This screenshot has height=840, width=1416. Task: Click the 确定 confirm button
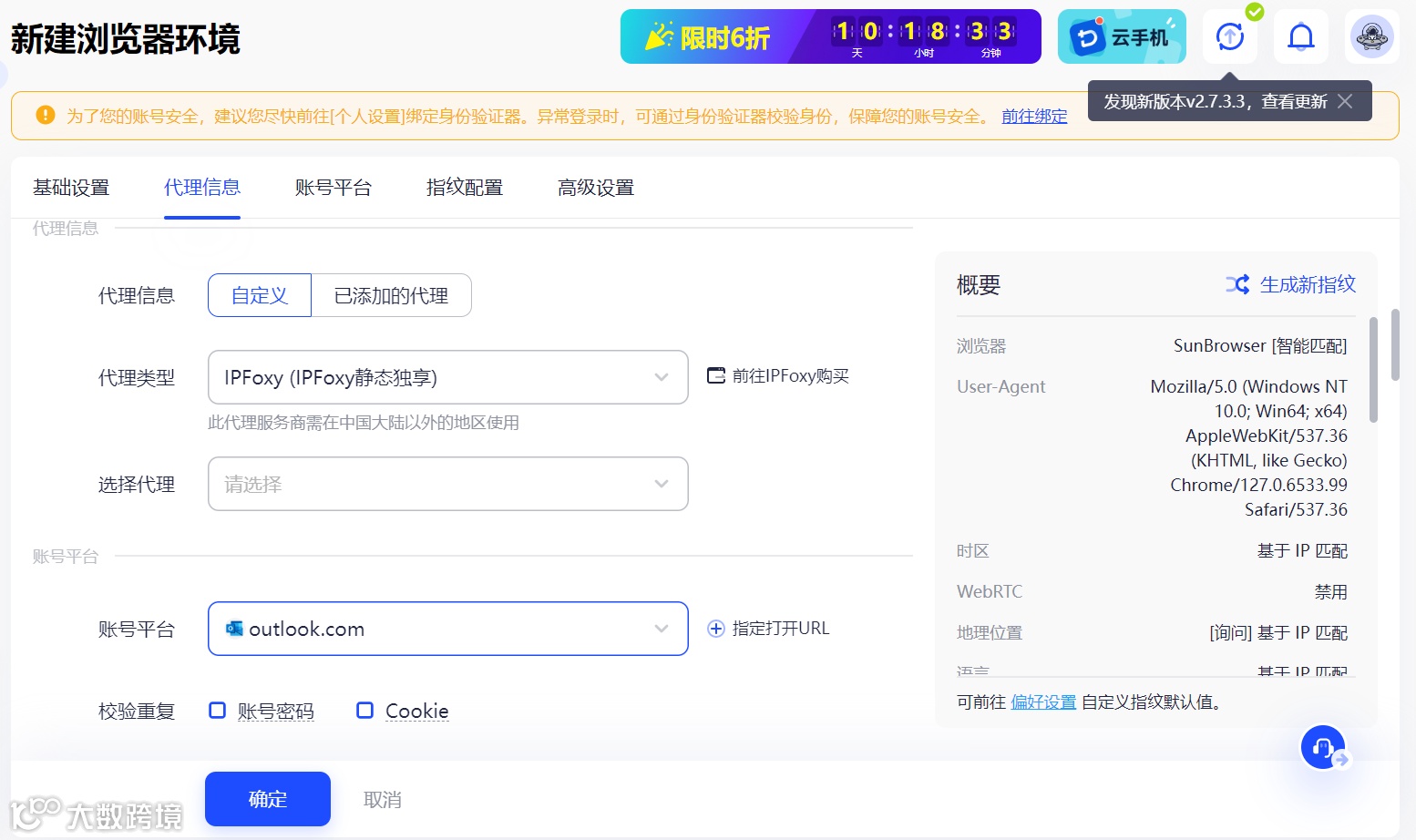click(268, 799)
